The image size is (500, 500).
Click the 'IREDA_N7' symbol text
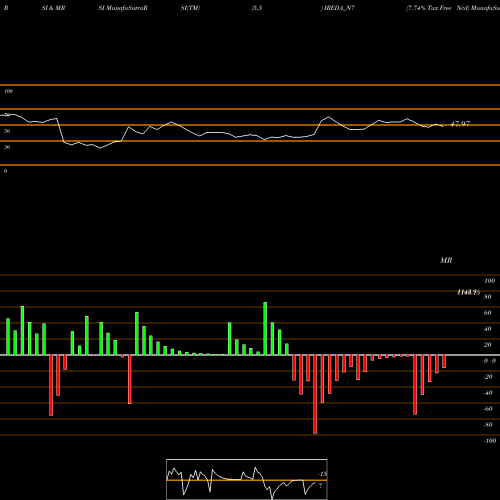point(339,8)
